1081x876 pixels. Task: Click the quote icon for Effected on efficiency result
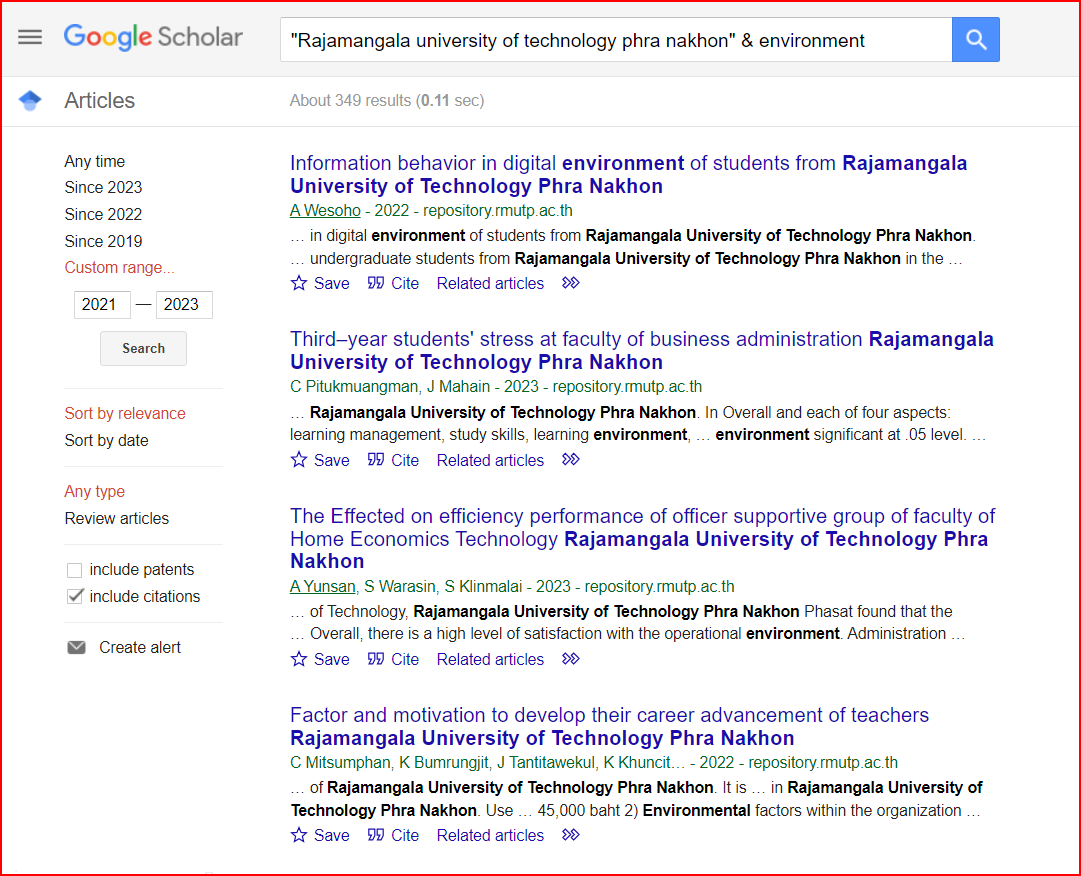(376, 659)
